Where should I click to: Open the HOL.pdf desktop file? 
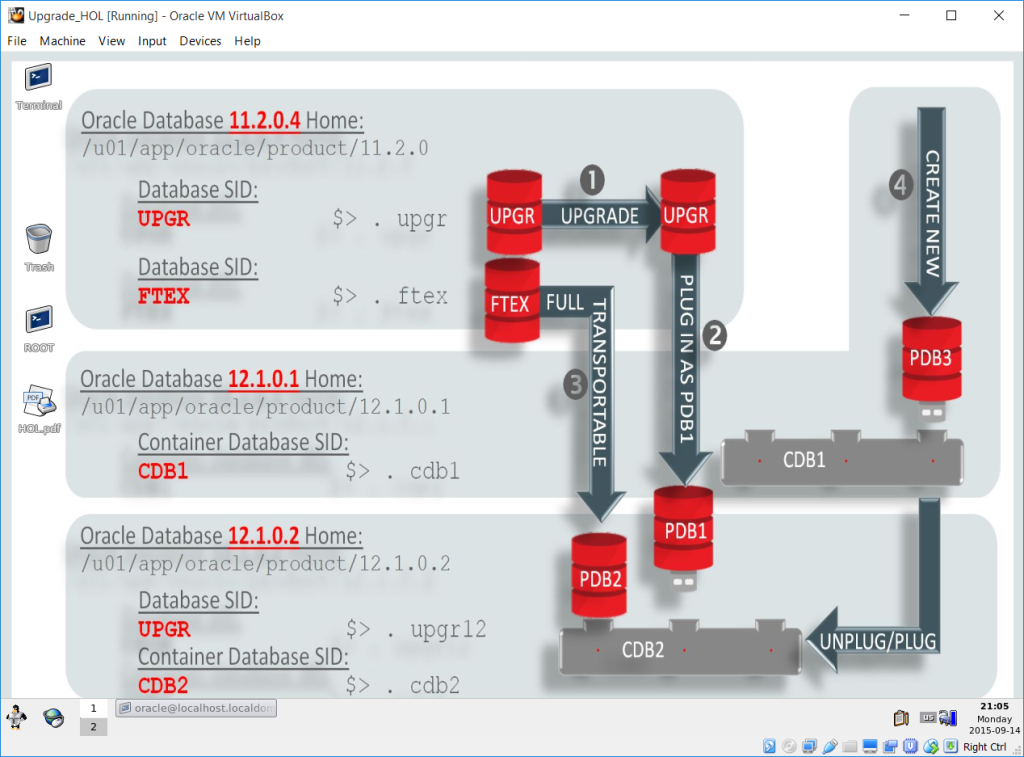pyautogui.click(x=39, y=410)
